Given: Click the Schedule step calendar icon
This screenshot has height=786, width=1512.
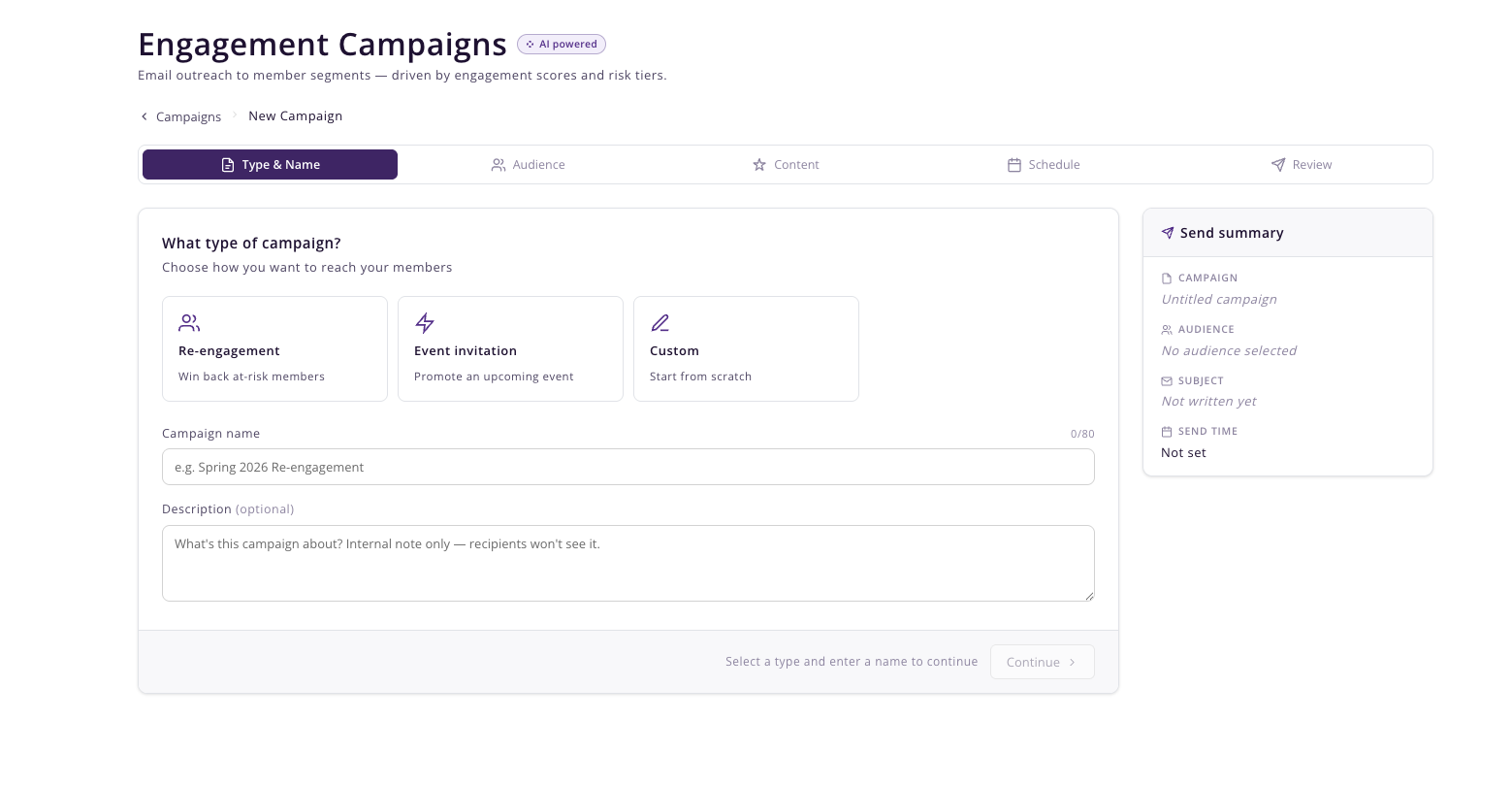Looking at the screenshot, I should coord(1014,165).
